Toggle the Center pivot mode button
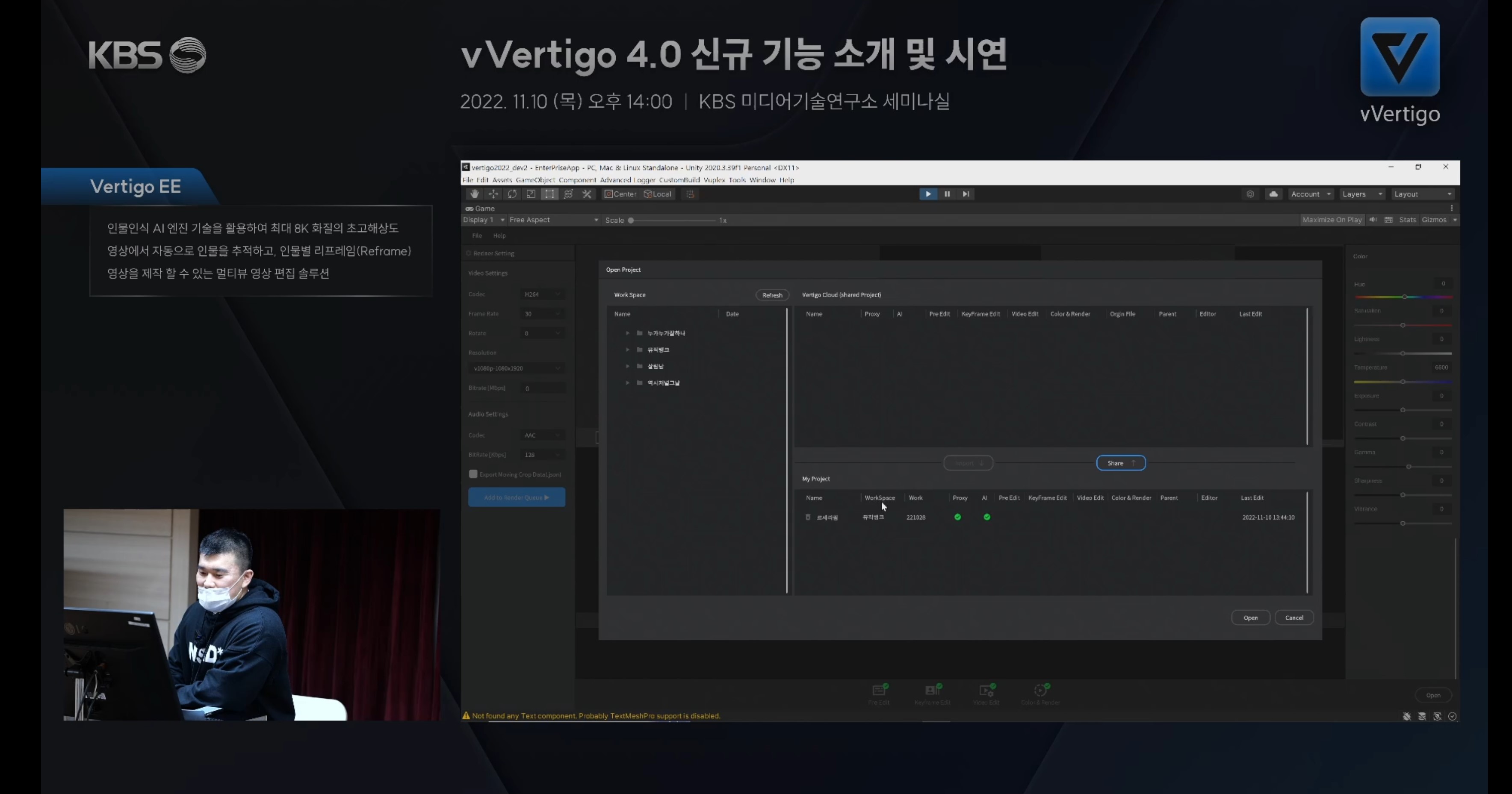Viewport: 1512px width, 794px height. 620,194
